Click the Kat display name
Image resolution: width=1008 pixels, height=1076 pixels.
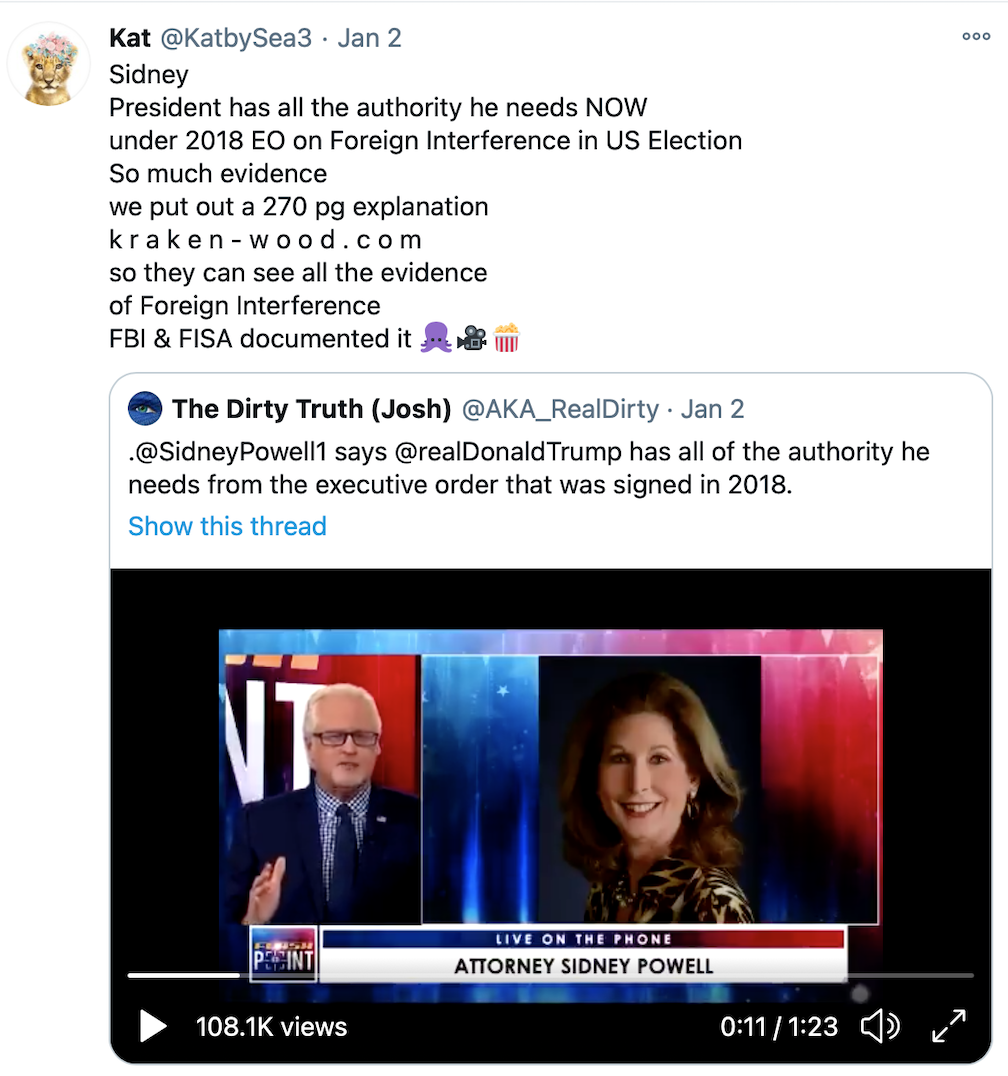click(x=130, y=38)
